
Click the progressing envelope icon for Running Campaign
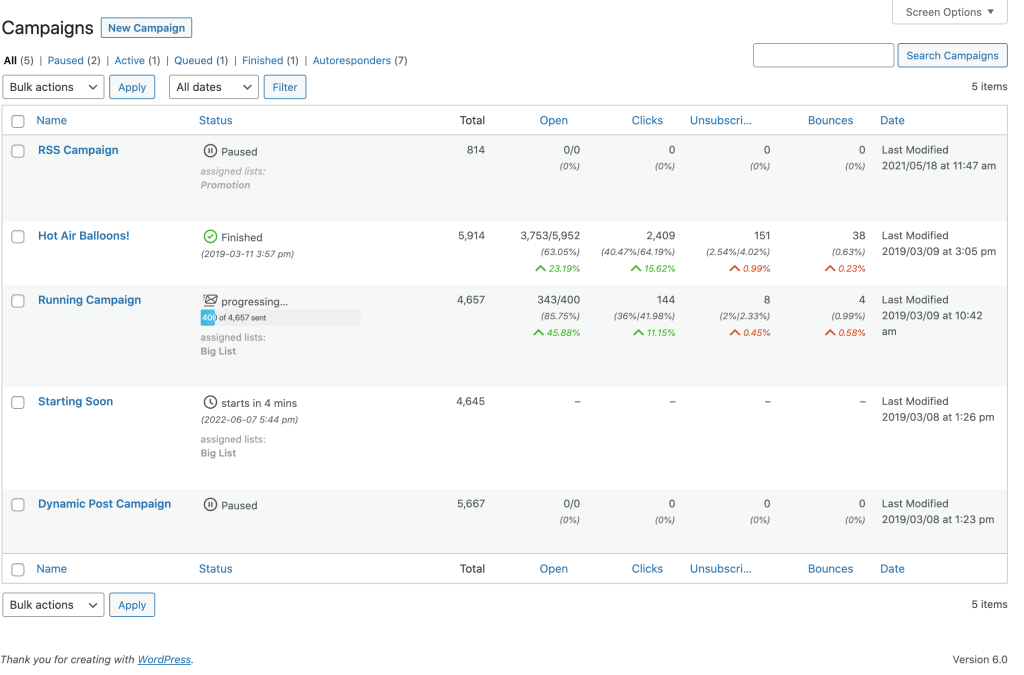pyautogui.click(x=210, y=301)
